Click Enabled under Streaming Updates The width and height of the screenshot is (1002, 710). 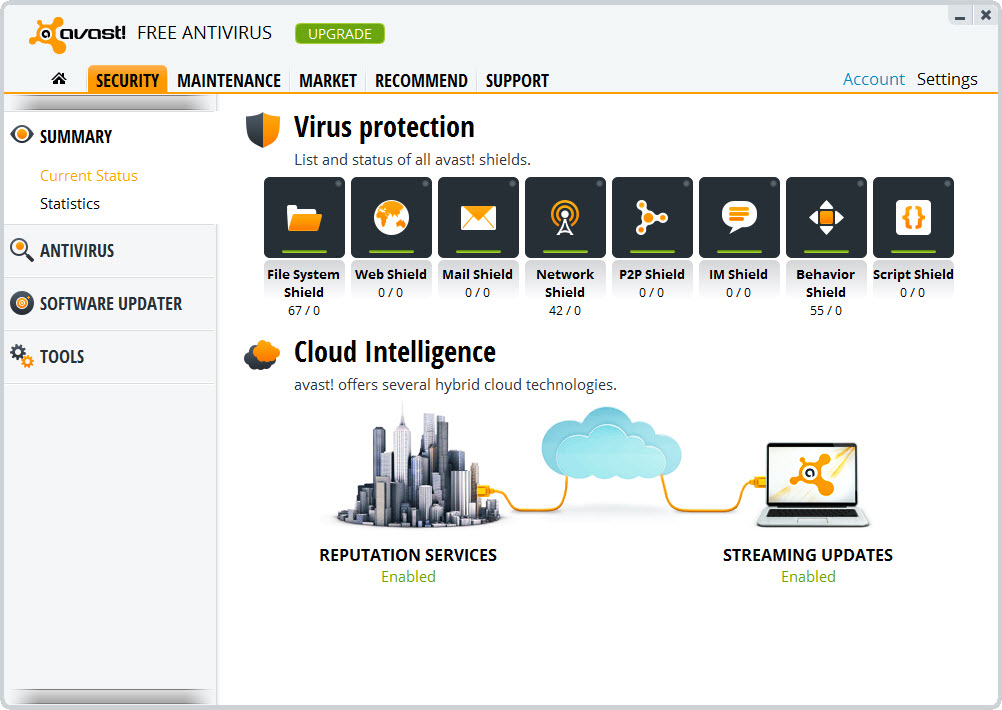point(808,576)
